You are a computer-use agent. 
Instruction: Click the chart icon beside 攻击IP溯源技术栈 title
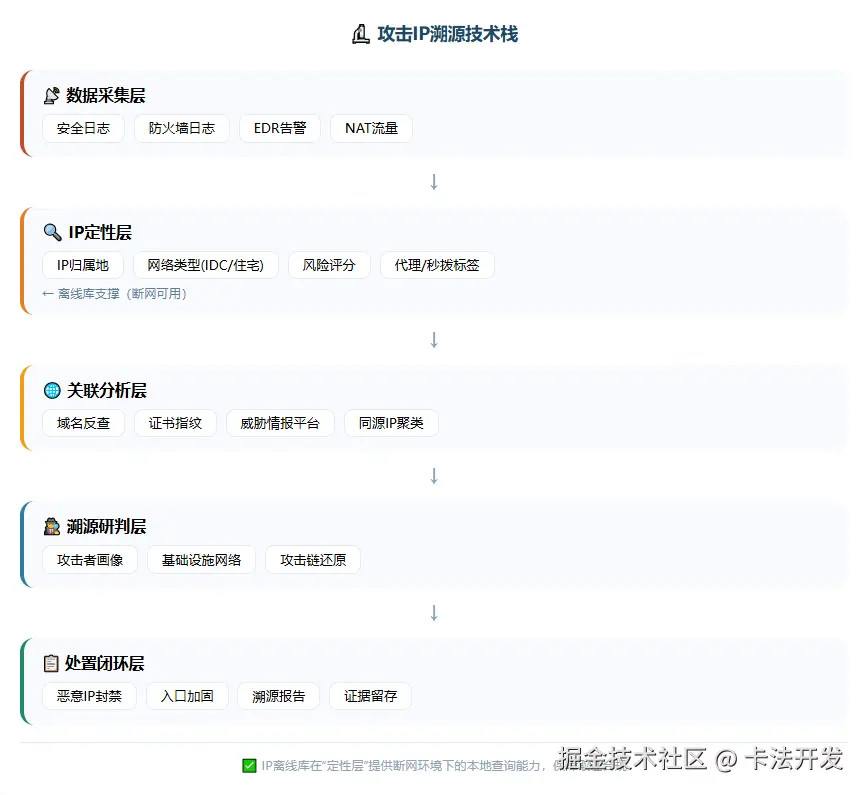(x=360, y=33)
